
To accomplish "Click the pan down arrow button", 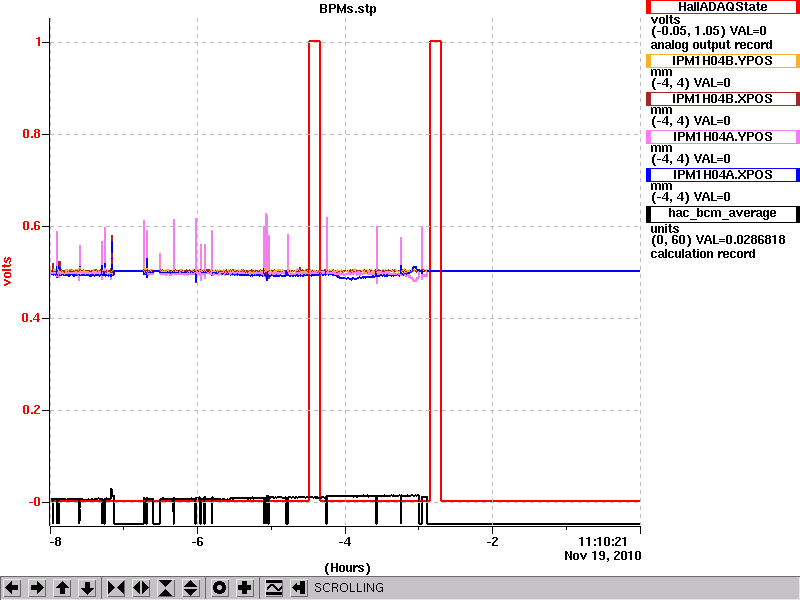I will coord(88,588).
